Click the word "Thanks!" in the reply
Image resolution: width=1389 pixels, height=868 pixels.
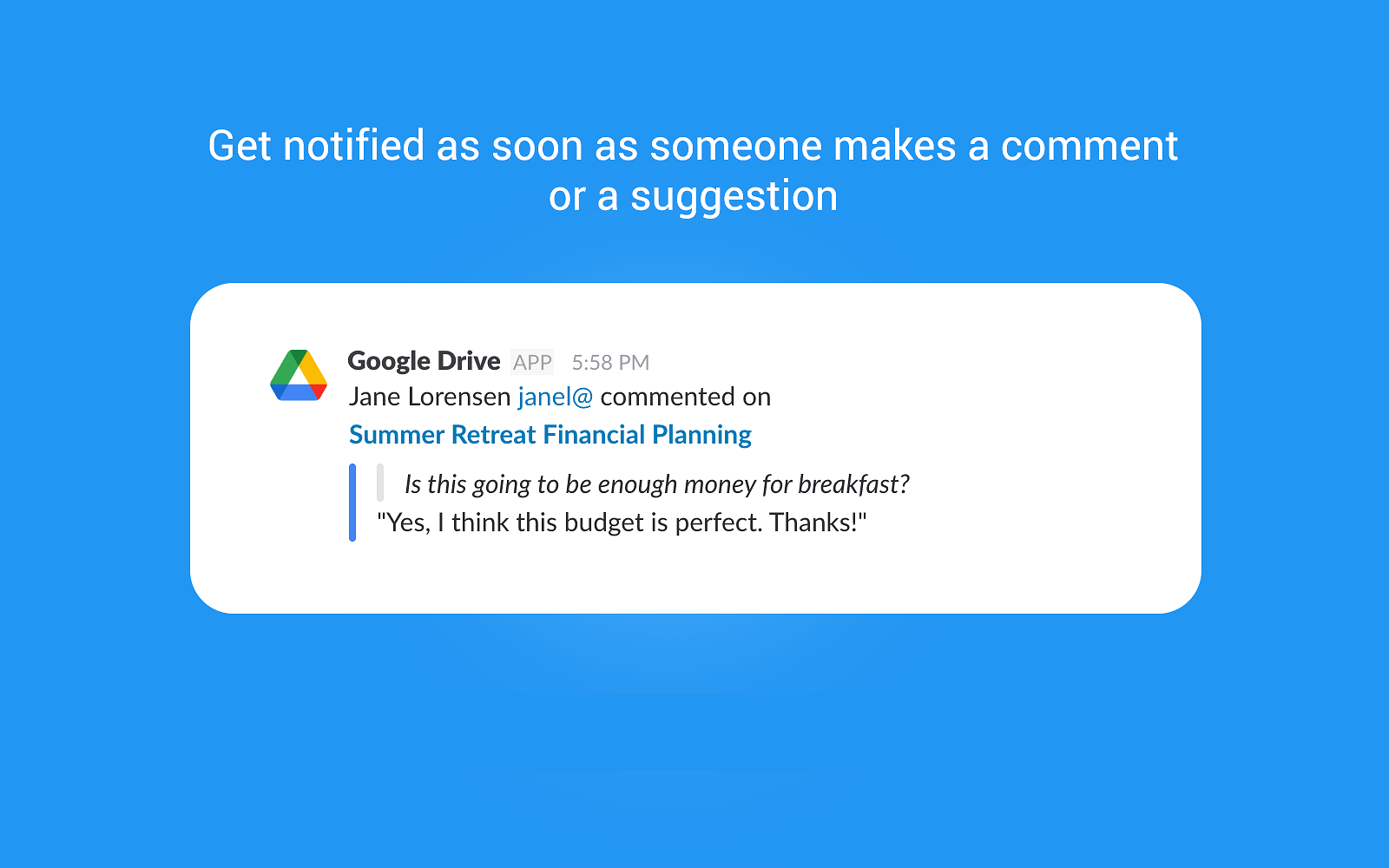click(x=818, y=523)
